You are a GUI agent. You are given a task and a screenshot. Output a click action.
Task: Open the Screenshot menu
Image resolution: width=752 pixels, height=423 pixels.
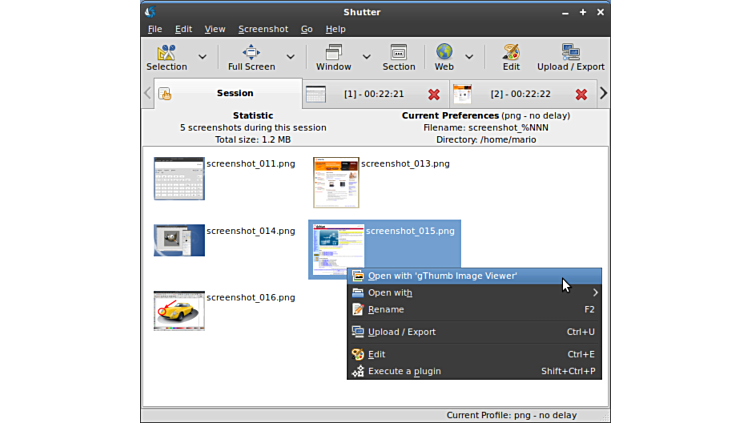click(x=263, y=29)
